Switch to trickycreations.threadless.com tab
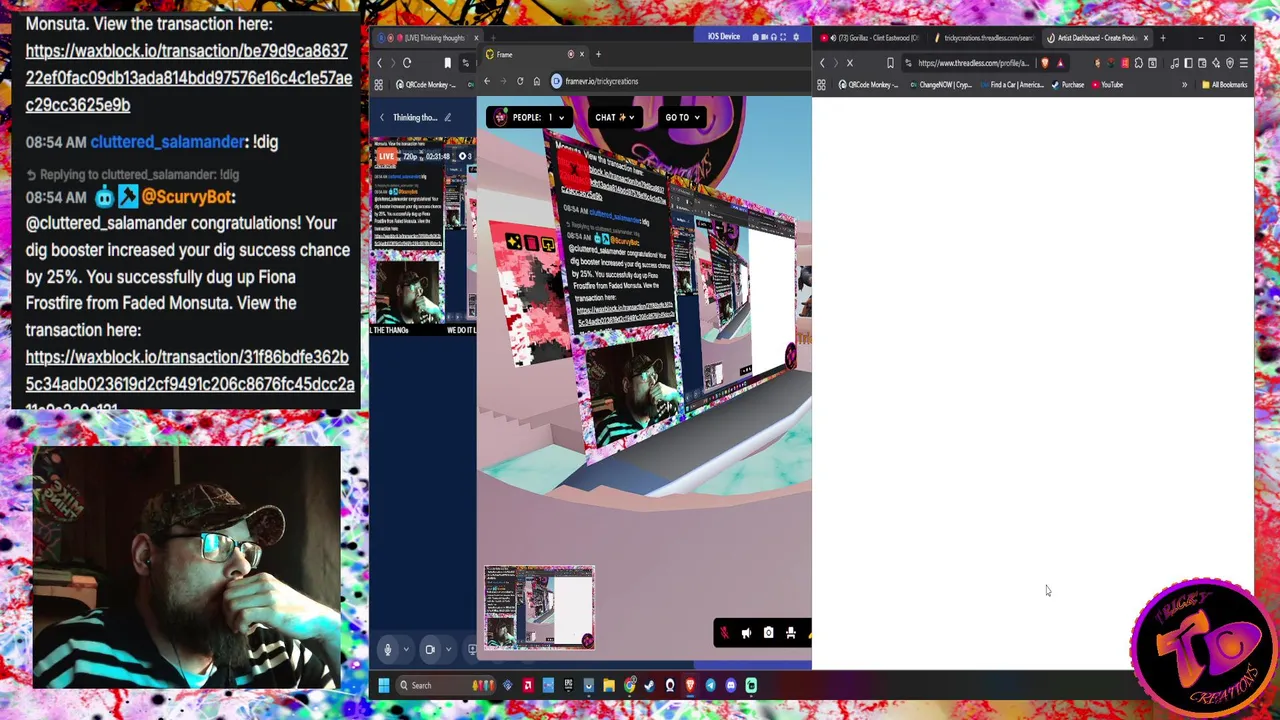Image resolution: width=1280 pixels, height=720 pixels. click(984, 38)
